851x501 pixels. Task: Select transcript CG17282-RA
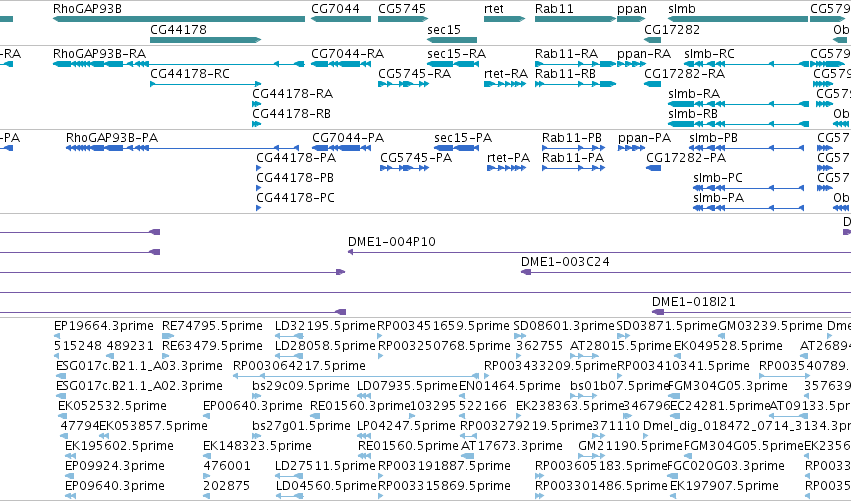coord(684,73)
